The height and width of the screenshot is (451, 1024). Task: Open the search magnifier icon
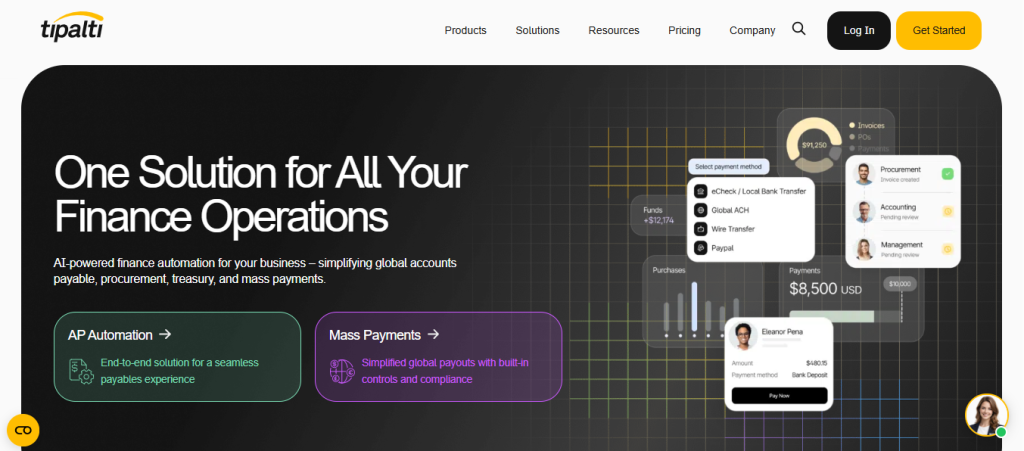coord(799,29)
